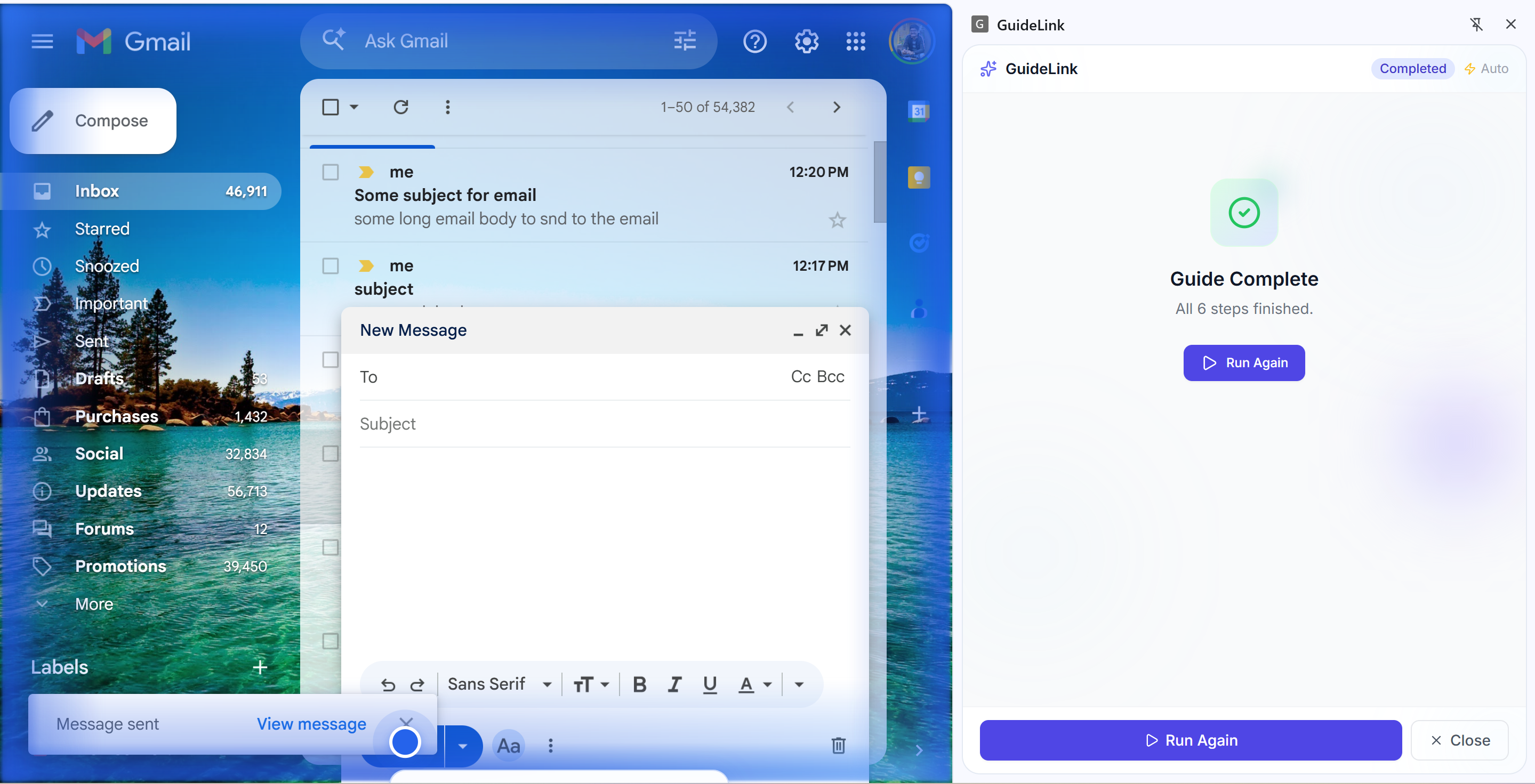
Task: Expand the More labels list
Action: click(x=93, y=604)
